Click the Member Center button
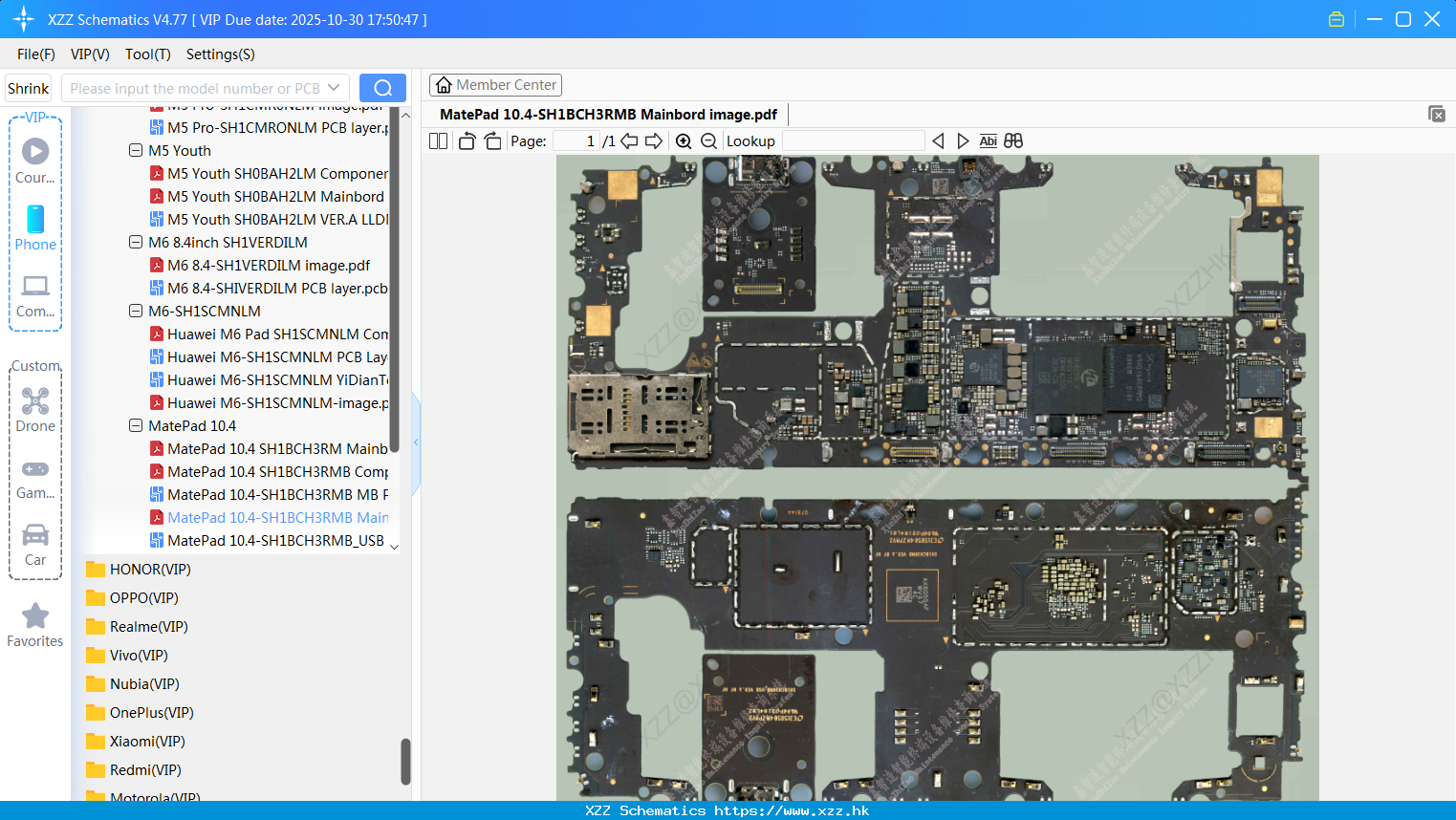 495,85
